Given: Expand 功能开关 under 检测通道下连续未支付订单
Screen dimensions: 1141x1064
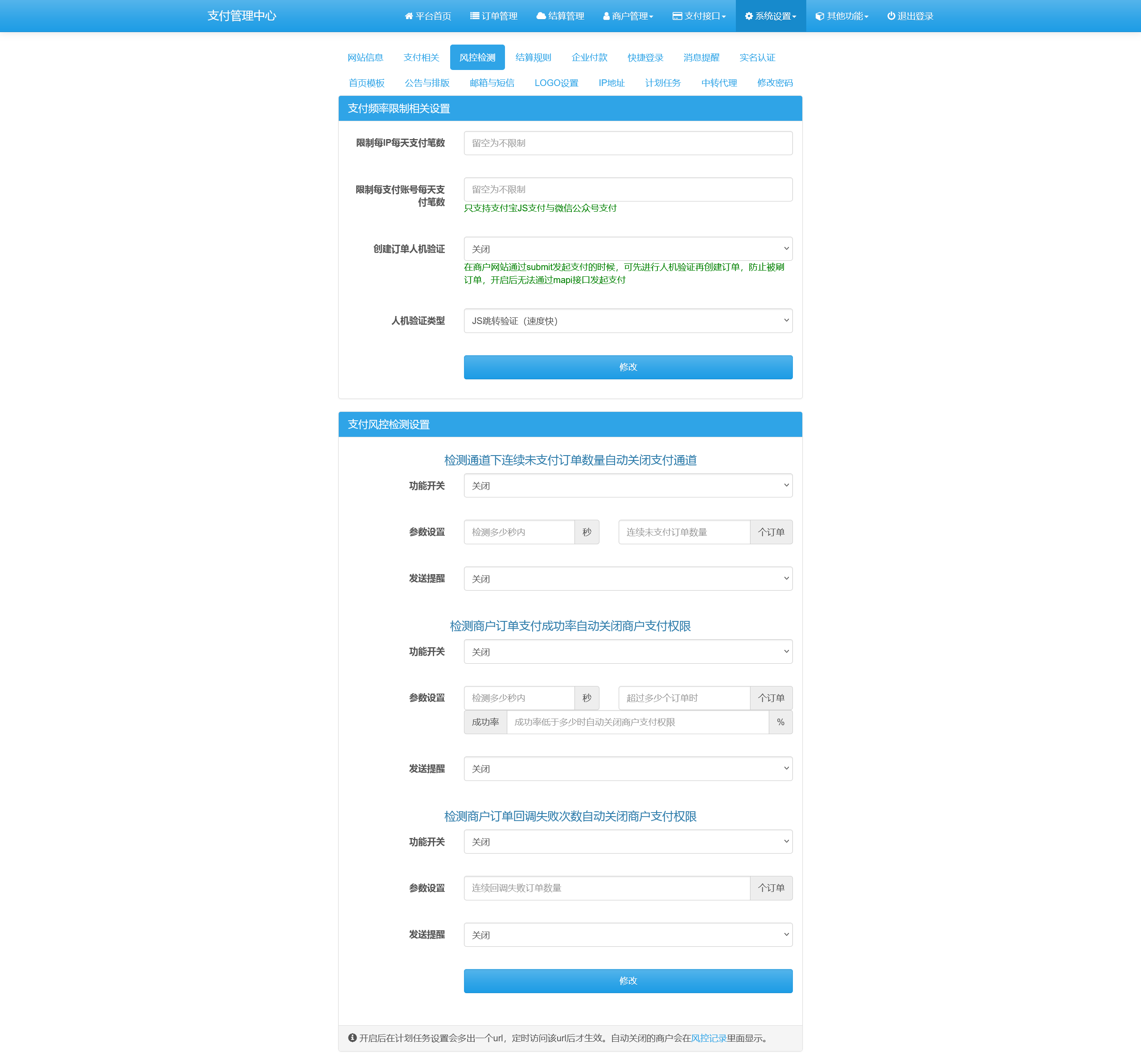Looking at the screenshot, I should 627,485.
